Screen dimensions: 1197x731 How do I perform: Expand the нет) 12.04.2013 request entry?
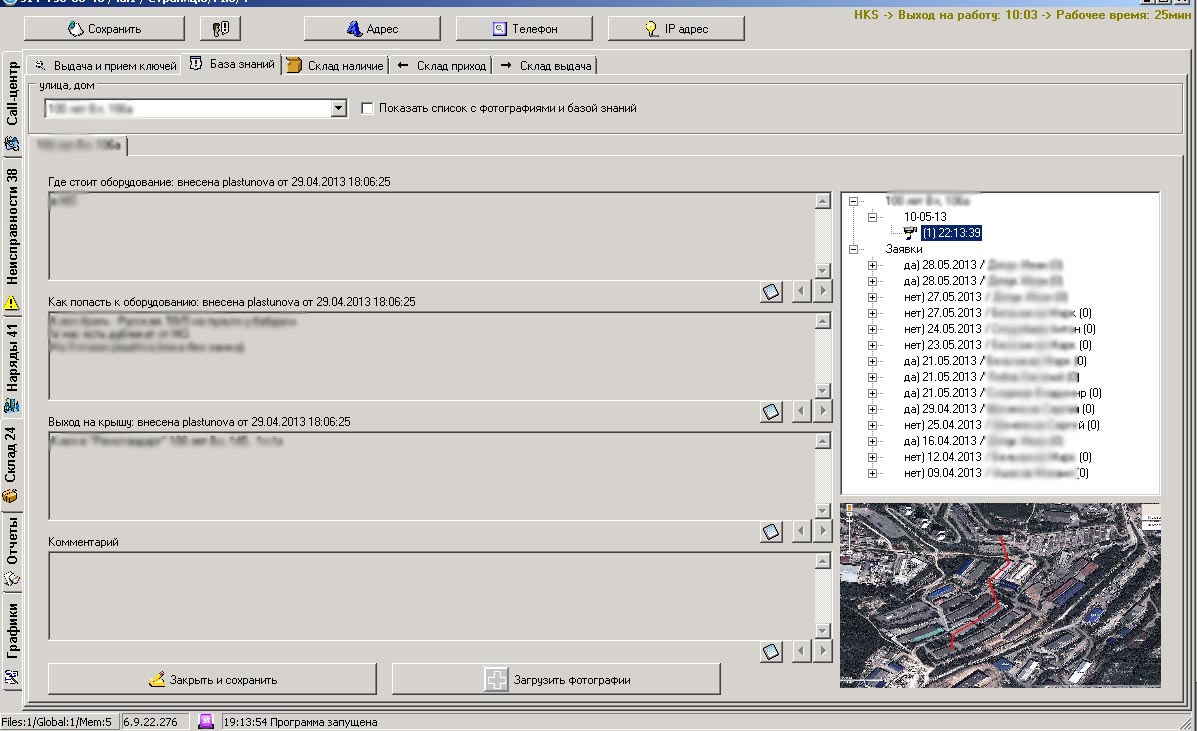coord(873,458)
